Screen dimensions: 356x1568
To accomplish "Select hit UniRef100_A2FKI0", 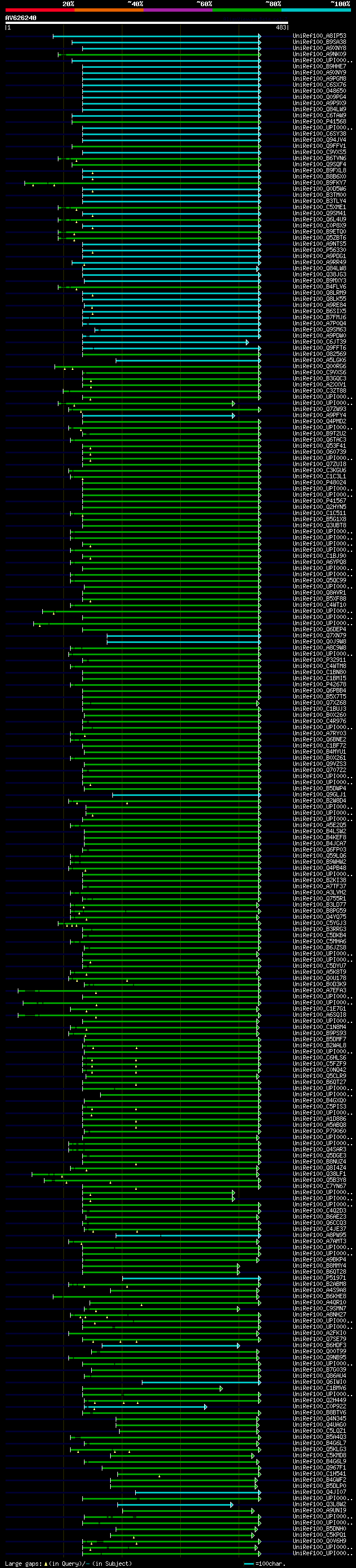I will pyautogui.click(x=319, y=1333).
